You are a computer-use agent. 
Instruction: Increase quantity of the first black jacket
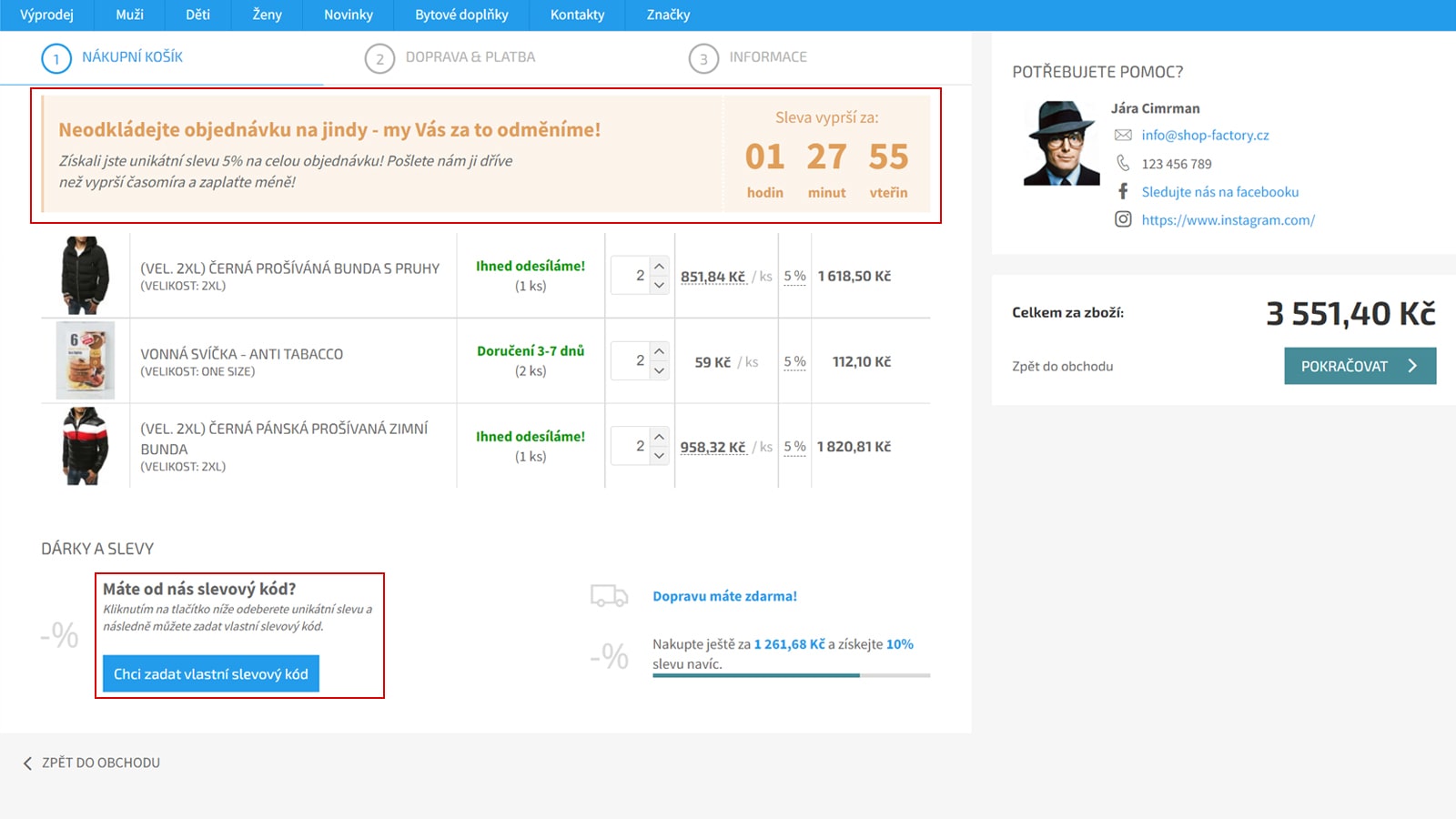pyautogui.click(x=660, y=266)
